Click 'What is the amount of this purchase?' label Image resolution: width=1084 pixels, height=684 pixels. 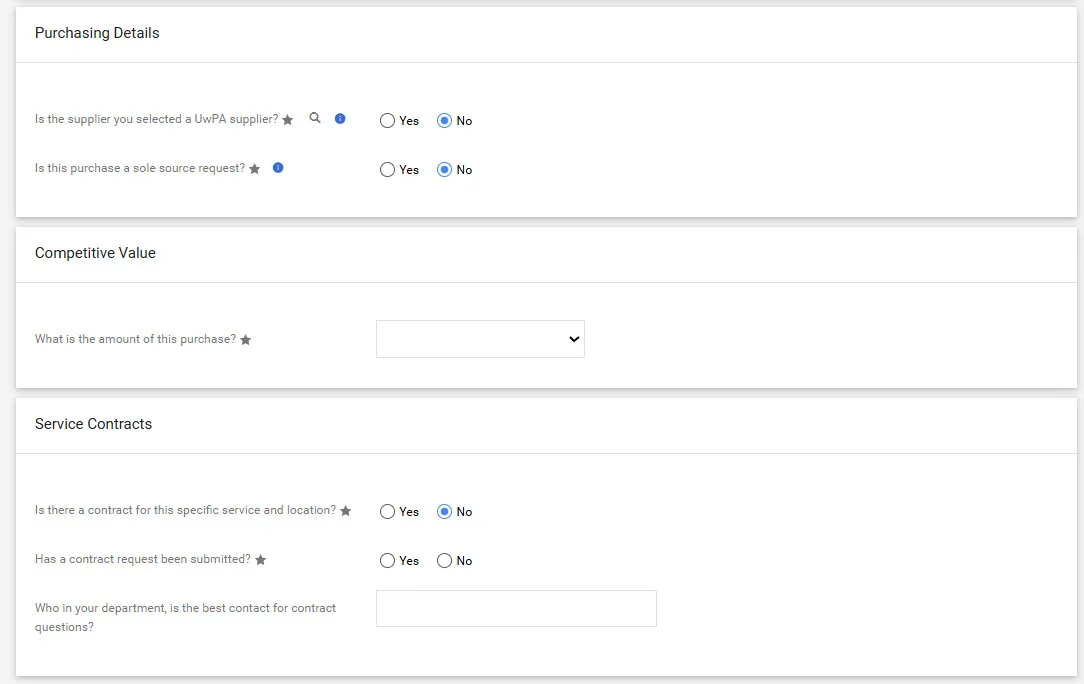click(x=136, y=339)
